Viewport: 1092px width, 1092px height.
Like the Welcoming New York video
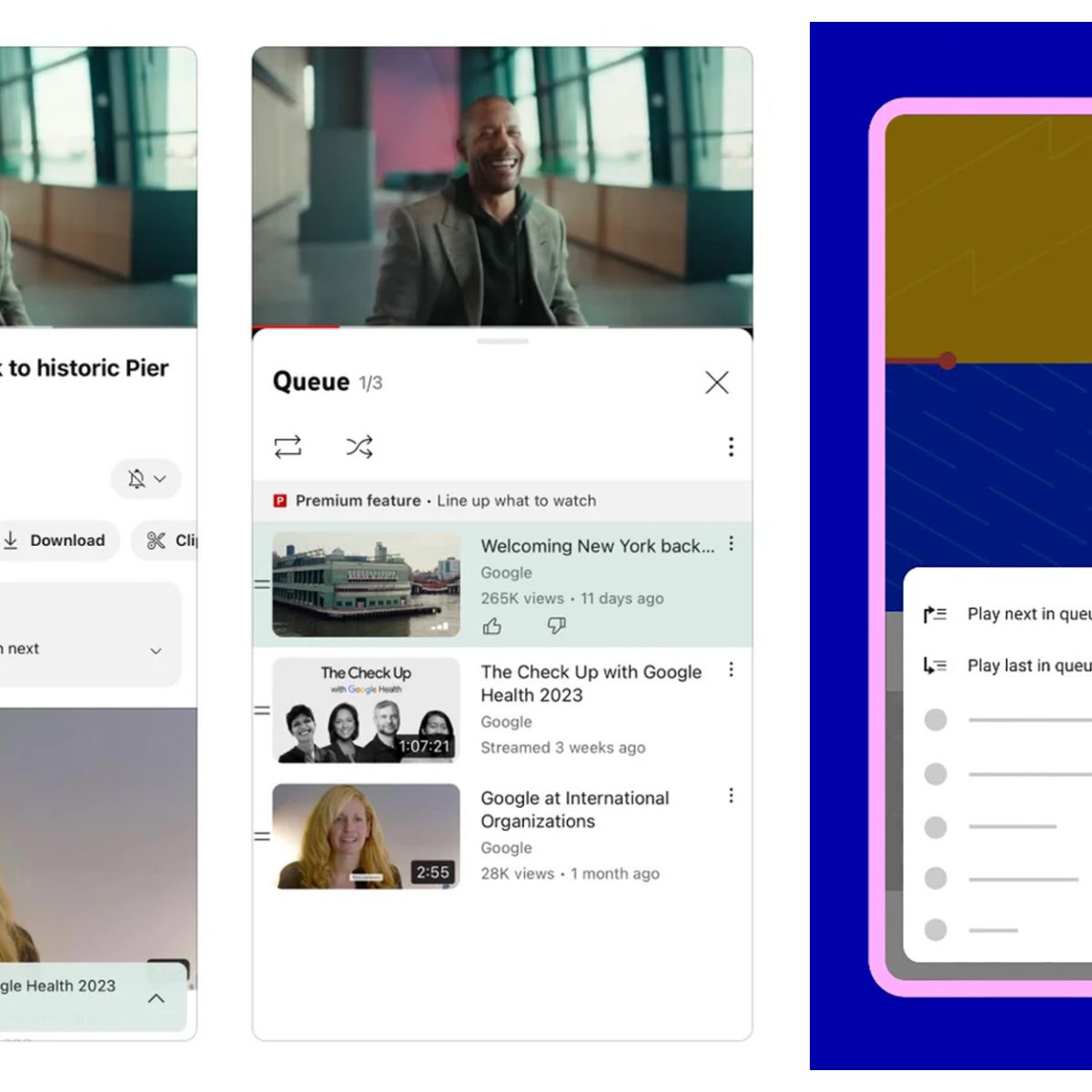coord(492,626)
